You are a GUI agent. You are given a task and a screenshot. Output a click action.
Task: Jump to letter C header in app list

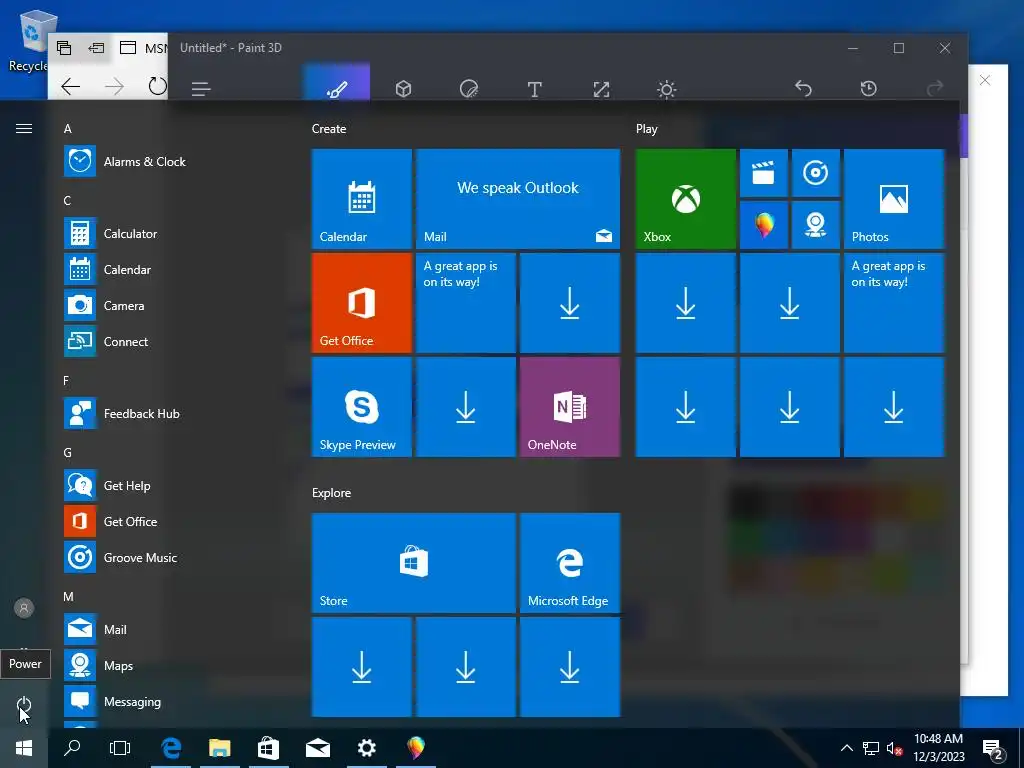pos(67,200)
